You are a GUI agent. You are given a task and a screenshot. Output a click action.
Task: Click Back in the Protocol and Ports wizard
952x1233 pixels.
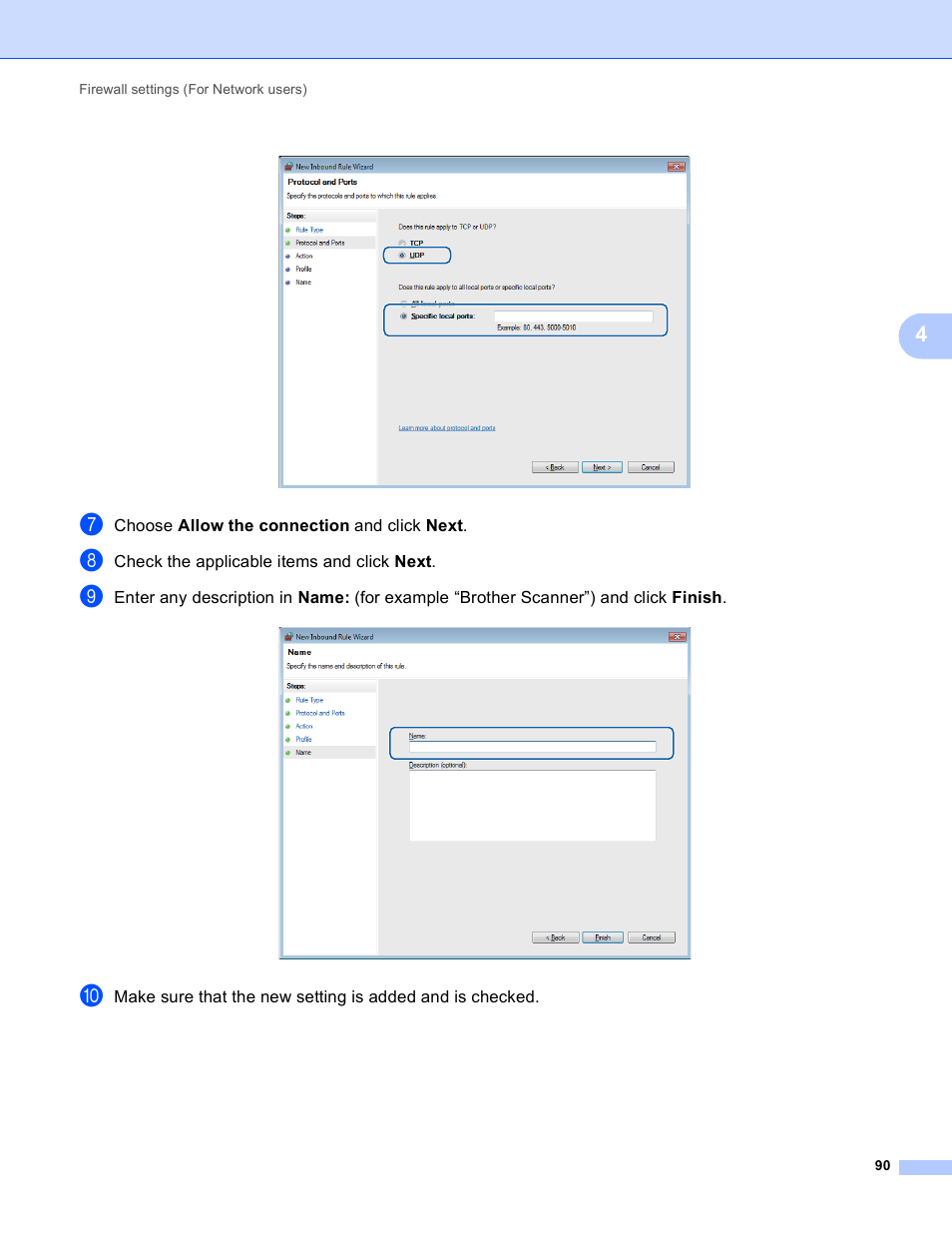[555, 467]
